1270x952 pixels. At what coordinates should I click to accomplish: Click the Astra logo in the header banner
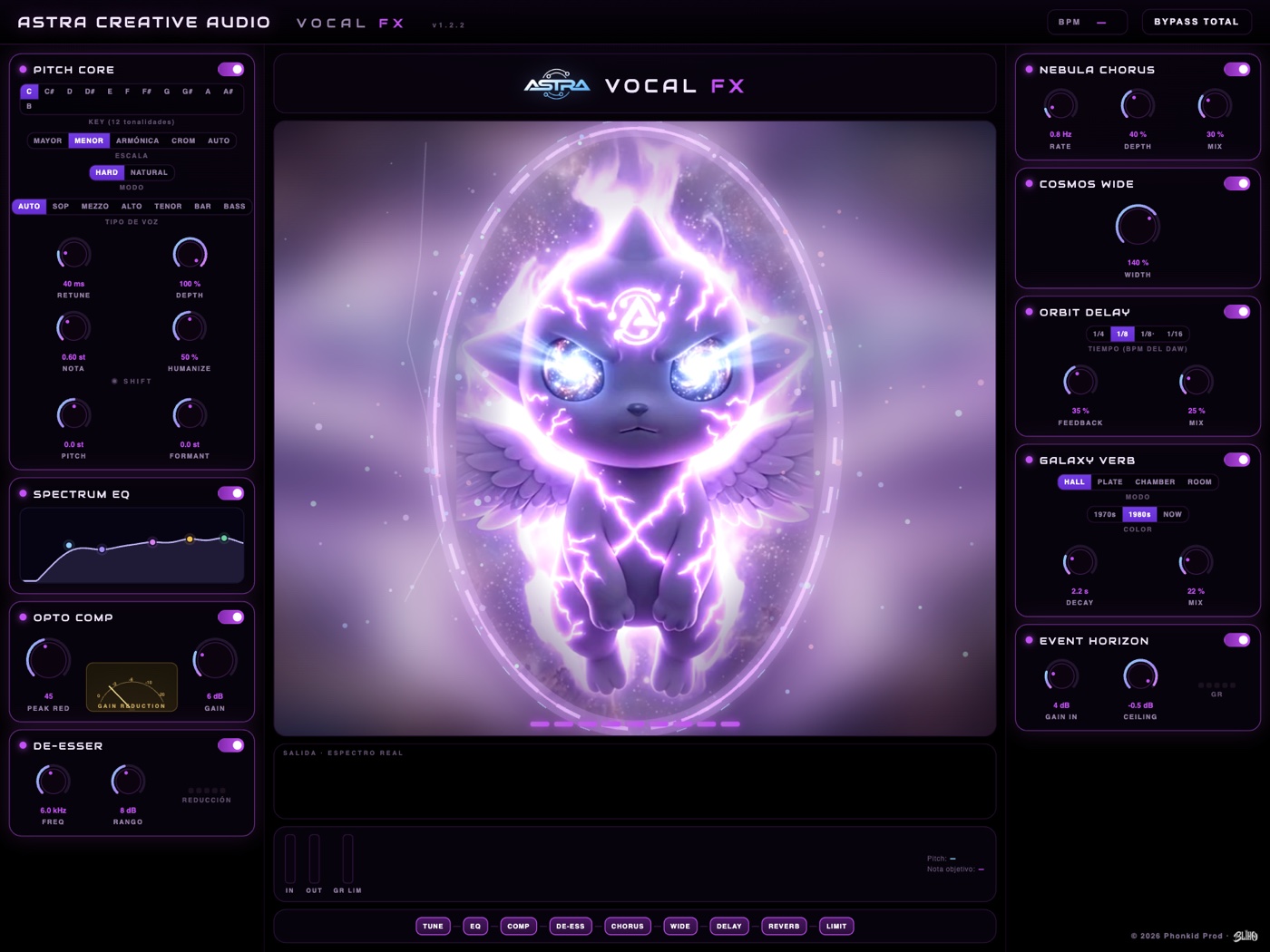(557, 85)
